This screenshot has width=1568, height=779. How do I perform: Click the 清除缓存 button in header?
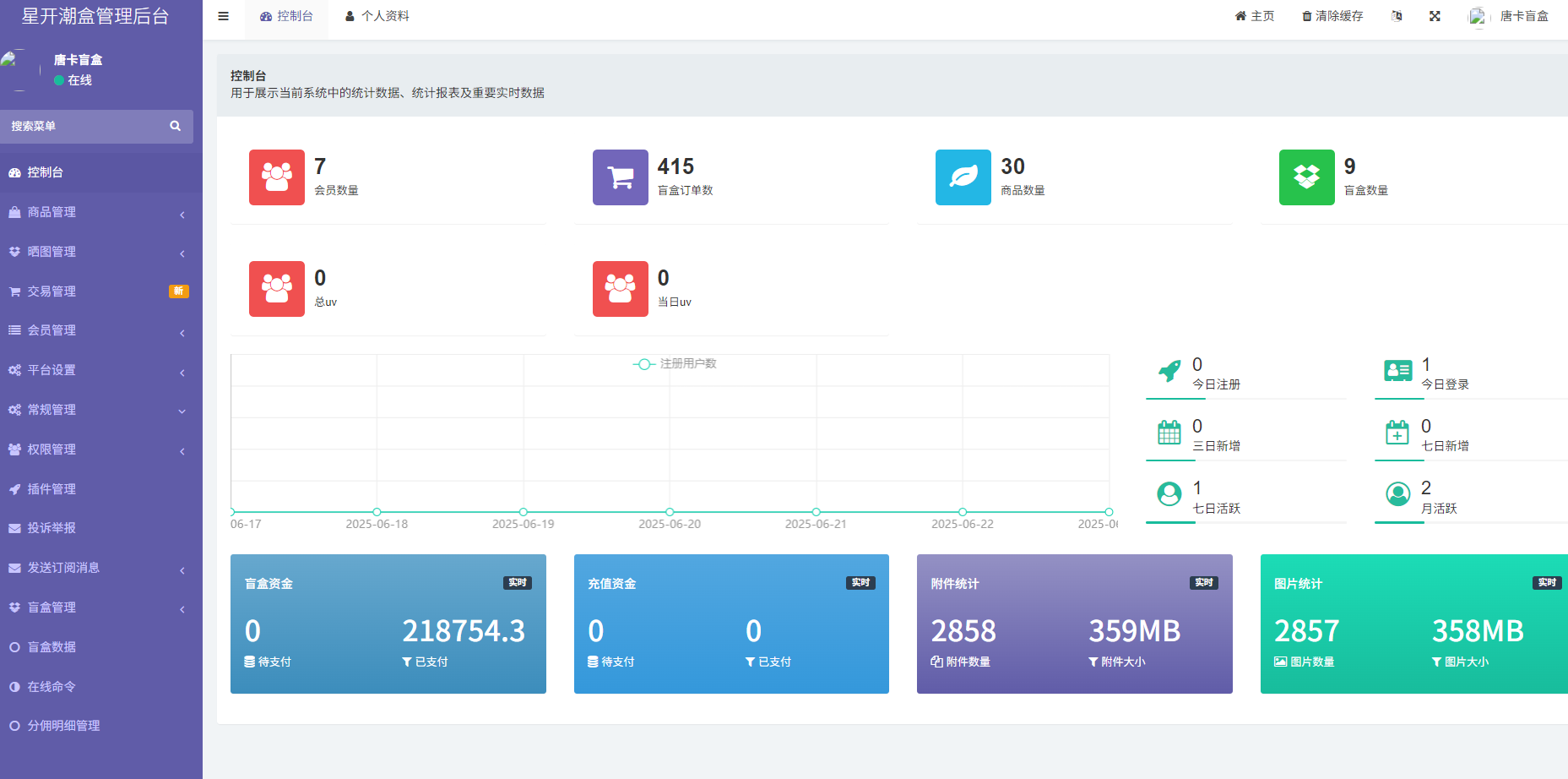(x=1332, y=16)
